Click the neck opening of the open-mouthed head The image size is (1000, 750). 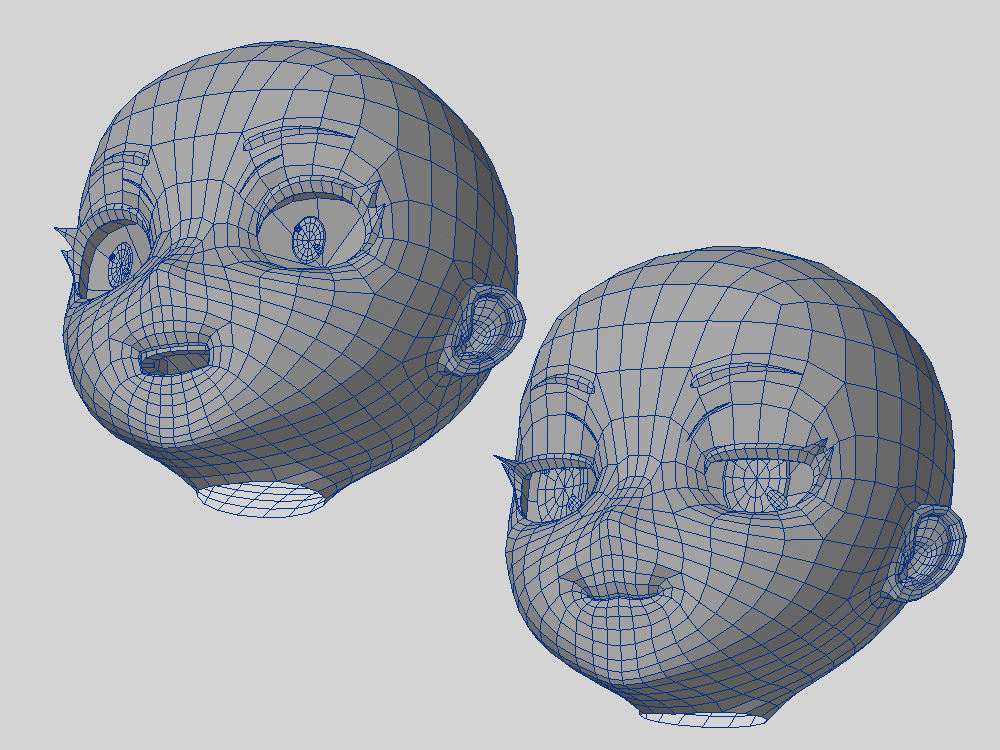(x=262, y=500)
